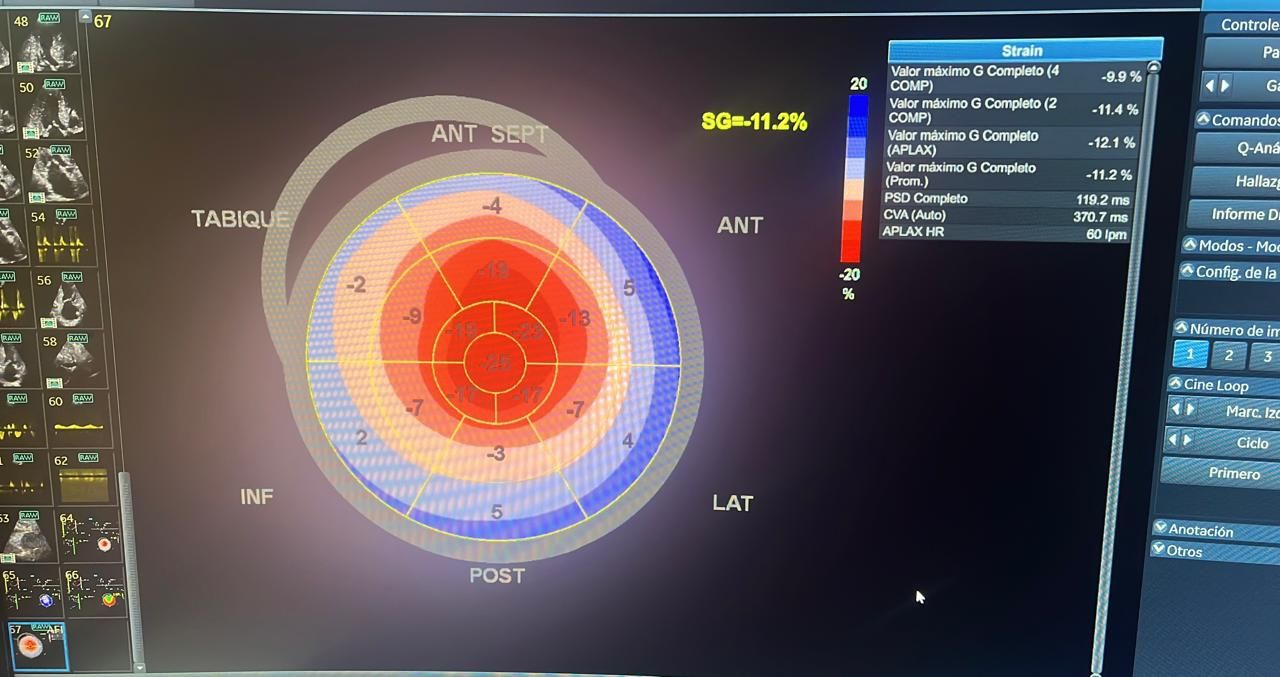This screenshot has width=1280, height=677.
Task: Select thumbnail 66 strain bullseye image
Action: click(x=96, y=592)
